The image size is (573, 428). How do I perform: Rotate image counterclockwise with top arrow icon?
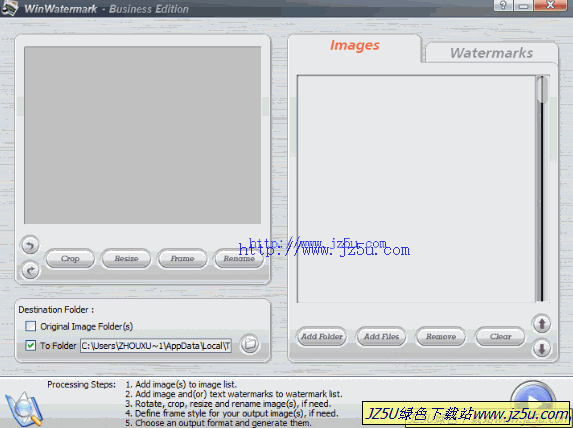[x=30, y=245]
